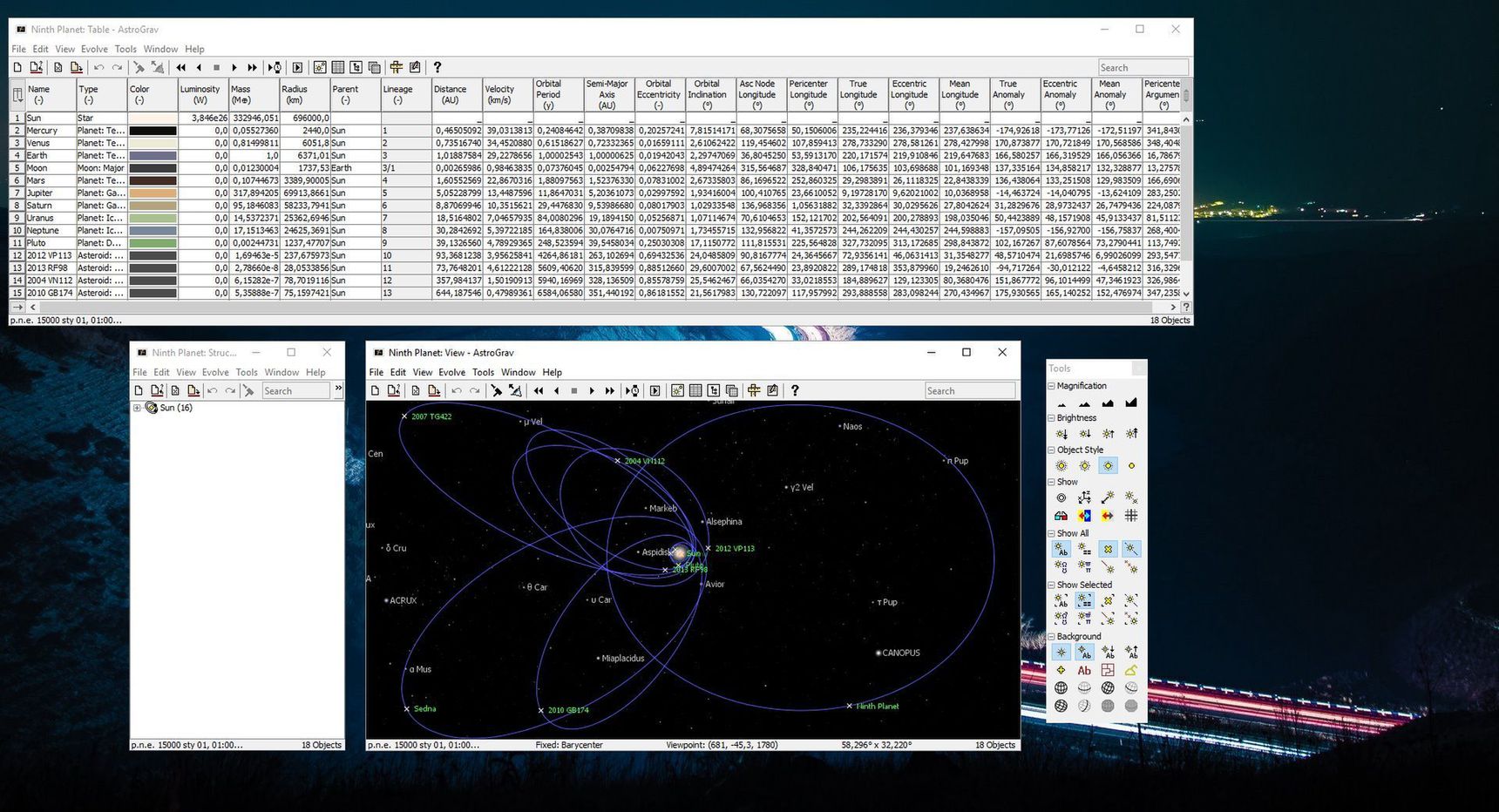Click Pluto's green color swatch in the table
Viewport: 1499px width, 812px height.
(153, 243)
